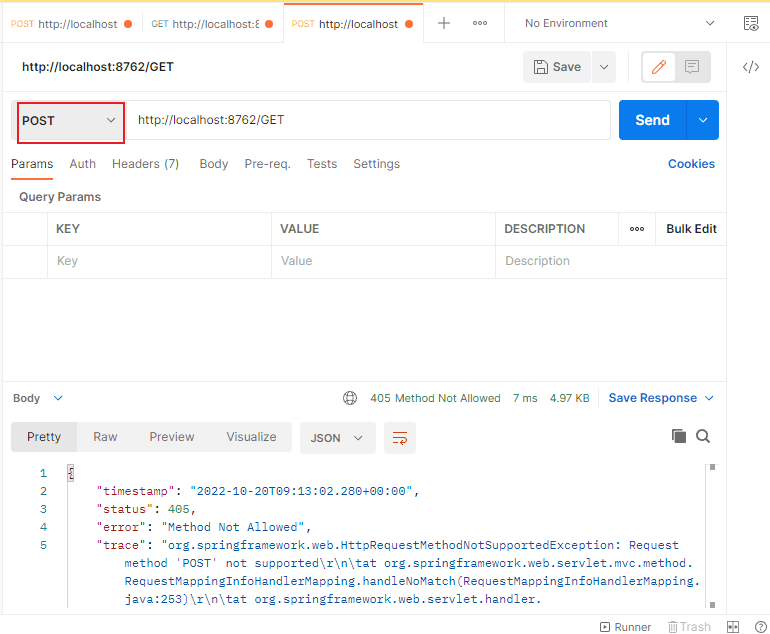Click request title http://localhost:8762/GET
770x634 pixels.
click(x=98, y=67)
